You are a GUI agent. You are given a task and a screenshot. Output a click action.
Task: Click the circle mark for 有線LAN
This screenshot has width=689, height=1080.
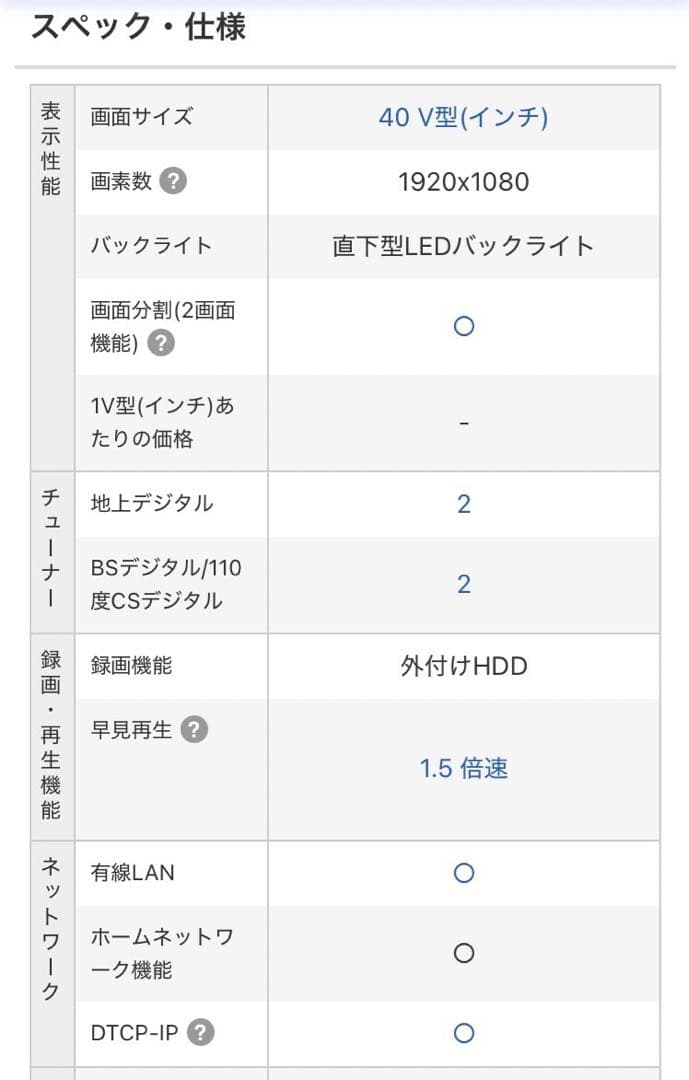point(463,872)
